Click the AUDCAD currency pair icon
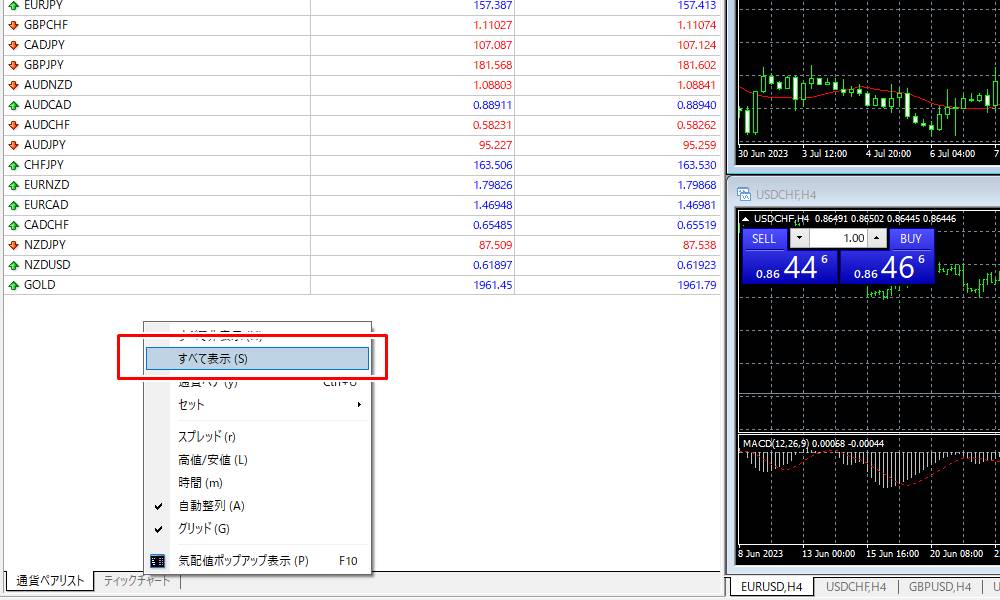This screenshot has width=1000, height=600. click(13, 105)
